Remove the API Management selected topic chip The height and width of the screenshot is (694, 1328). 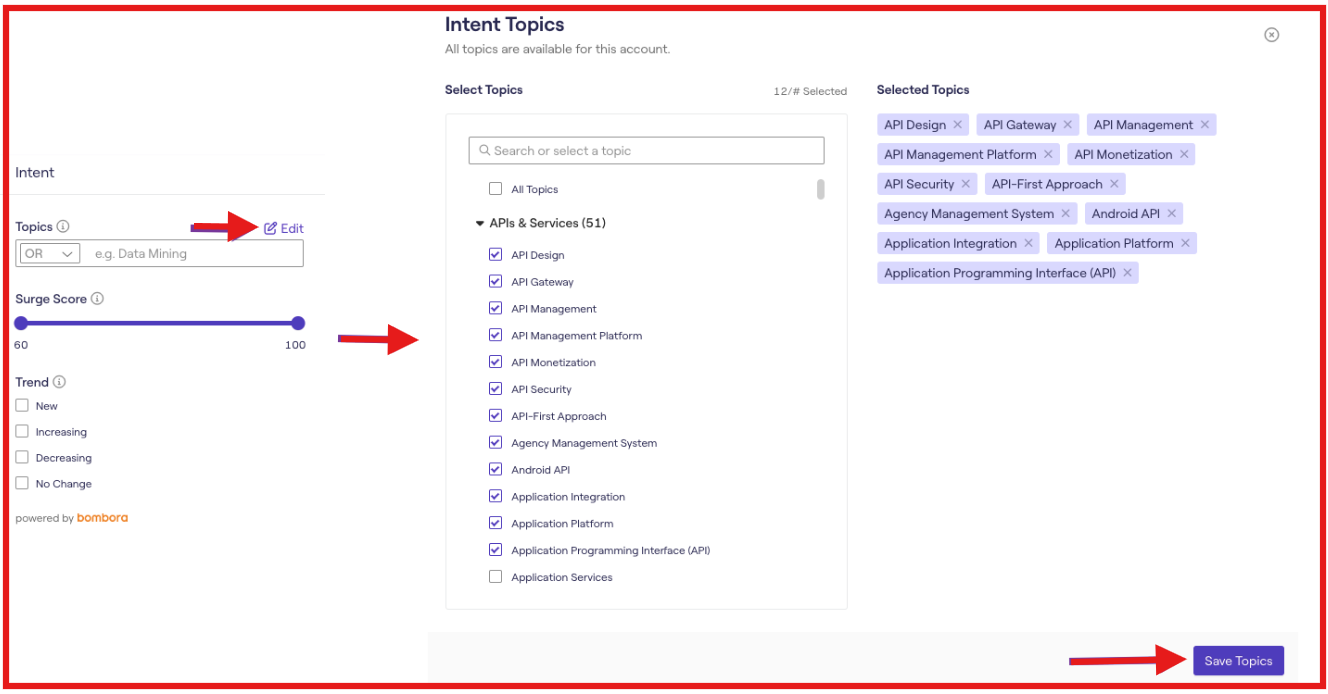pyautogui.click(x=1205, y=125)
